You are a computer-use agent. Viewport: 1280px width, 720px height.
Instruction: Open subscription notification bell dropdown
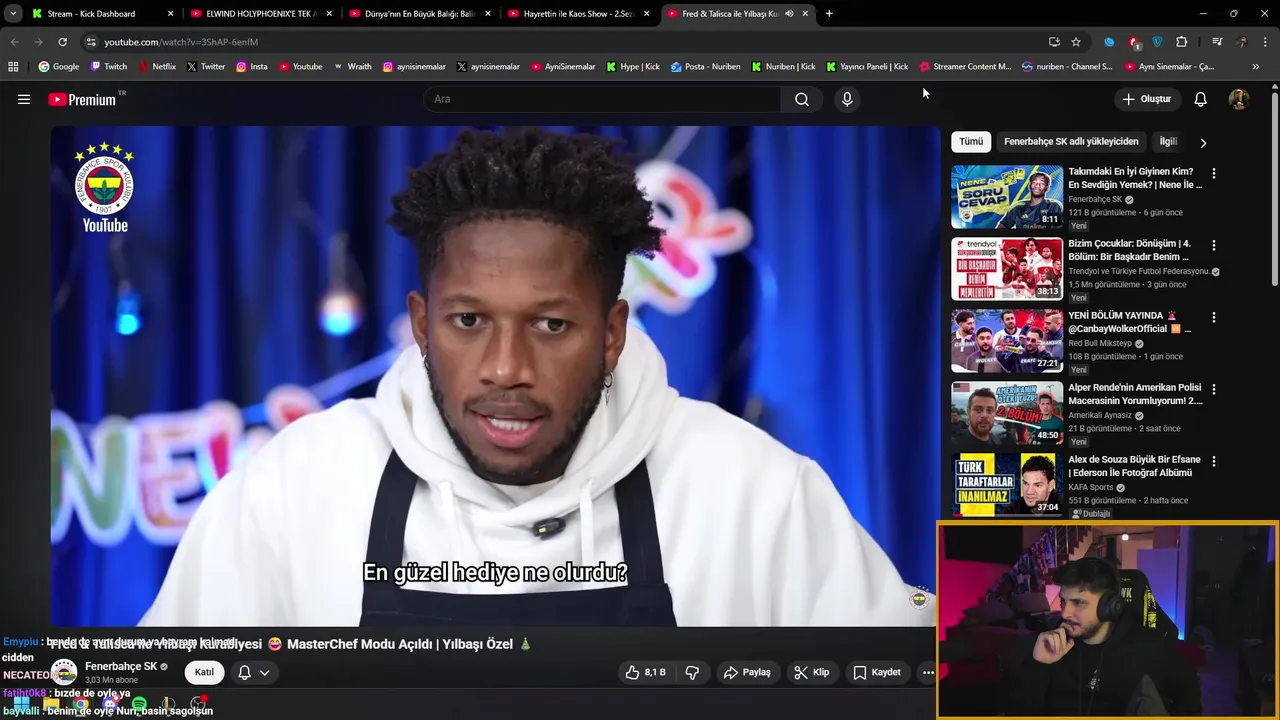click(253, 672)
